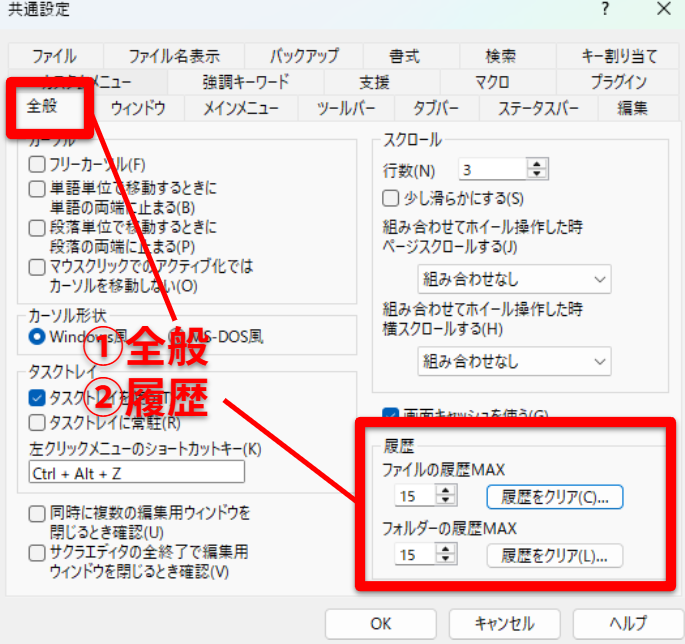
Task: Enable the フリーカーソル checkbox
Action: (37, 164)
